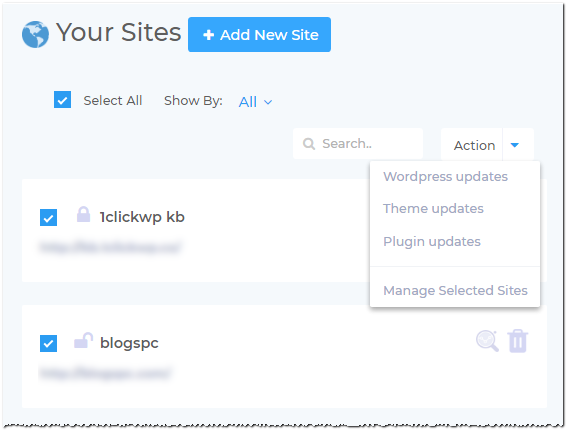Uncheck the Select All checkbox
567x436 pixels.
pos(62,99)
